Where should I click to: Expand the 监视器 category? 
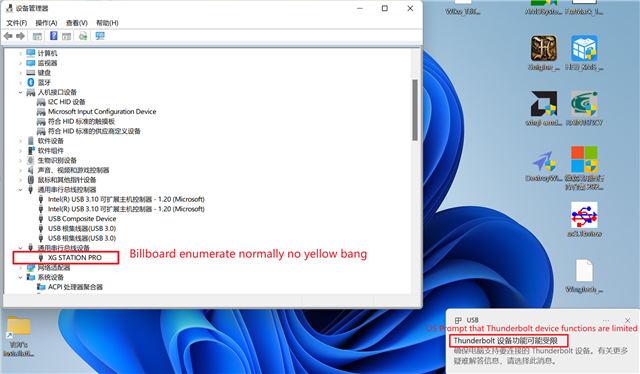tap(20, 63)
